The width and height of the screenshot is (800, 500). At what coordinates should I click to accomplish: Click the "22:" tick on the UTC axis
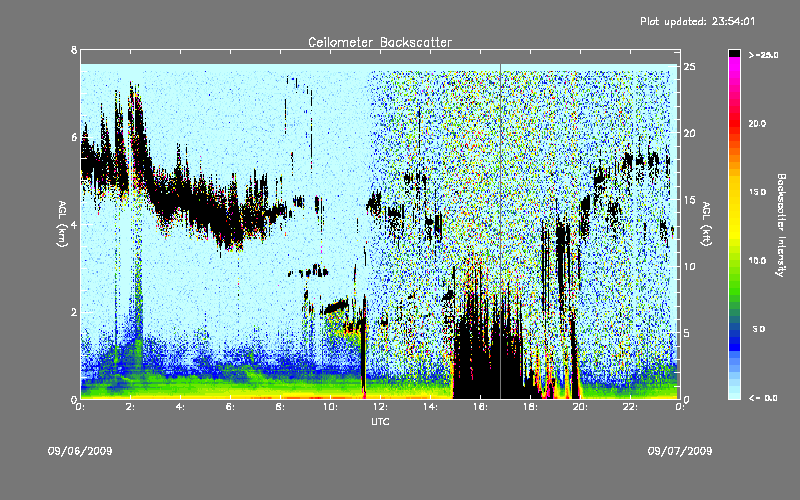(x=631, y=407)
